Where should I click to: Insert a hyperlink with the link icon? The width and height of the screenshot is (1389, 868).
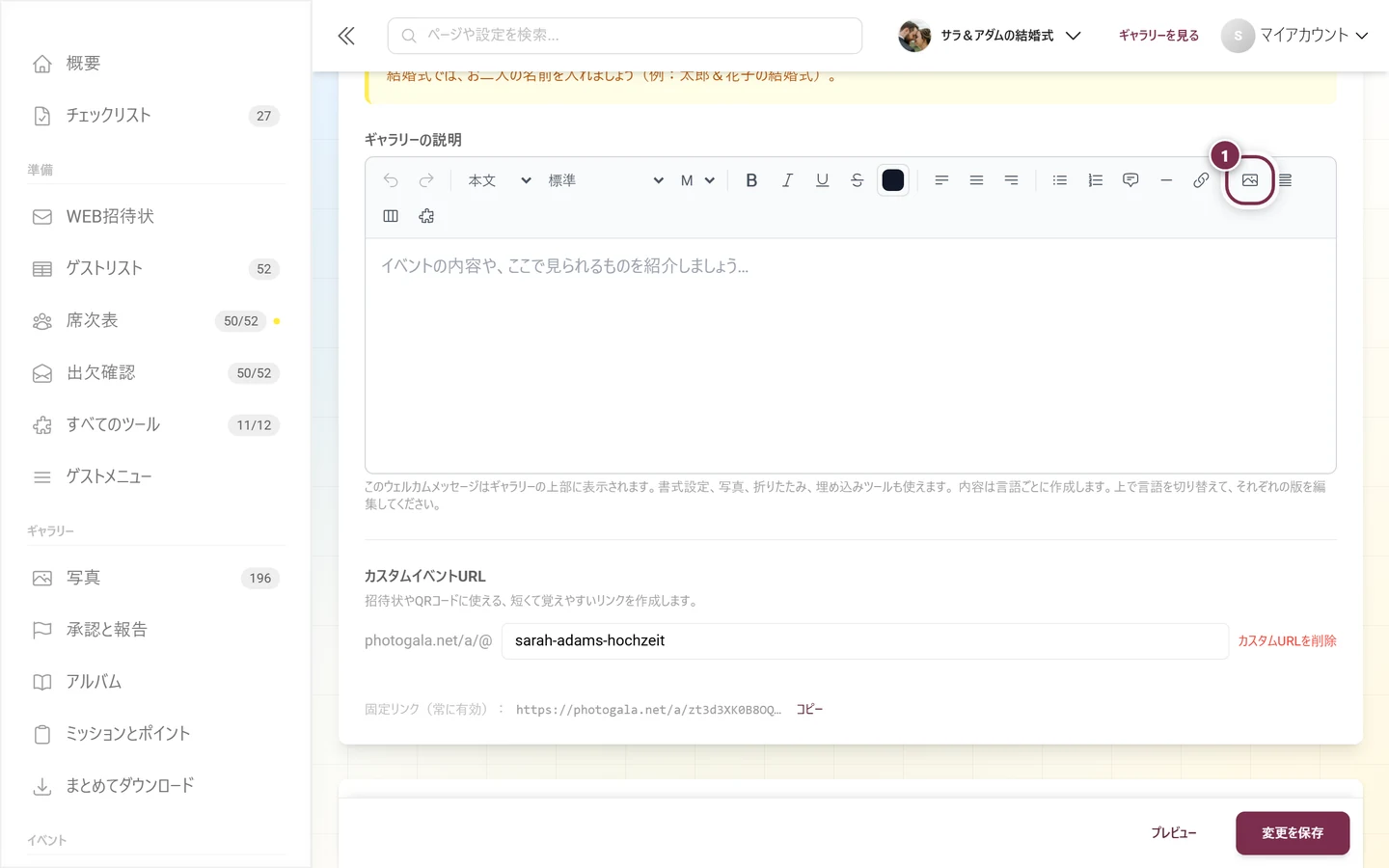coord(1201,180)
